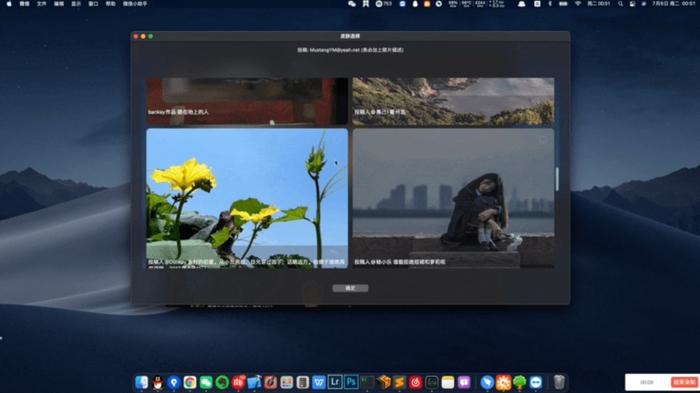Open Finder from the dock

tap(142, 382)
